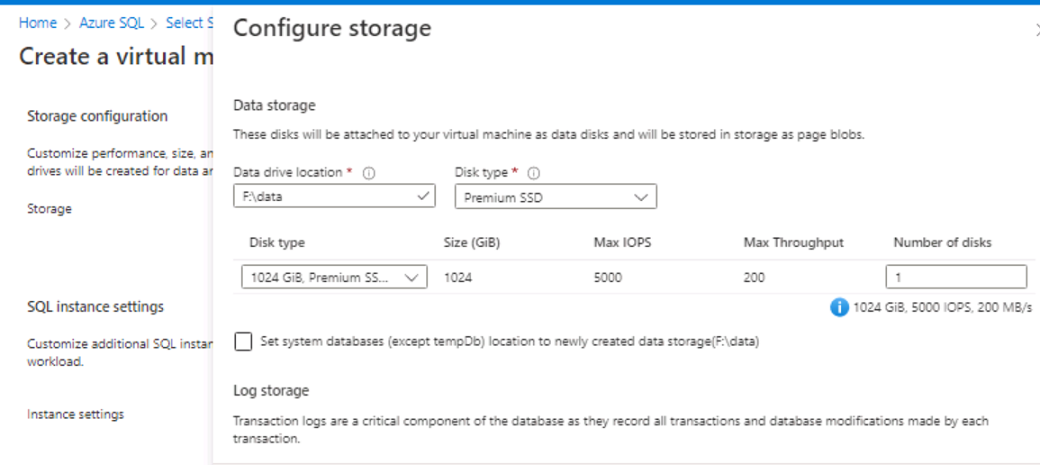This screenshot has width=1040, height=465.
Task: Click the Number of disks input field
Action: [955, 277]
